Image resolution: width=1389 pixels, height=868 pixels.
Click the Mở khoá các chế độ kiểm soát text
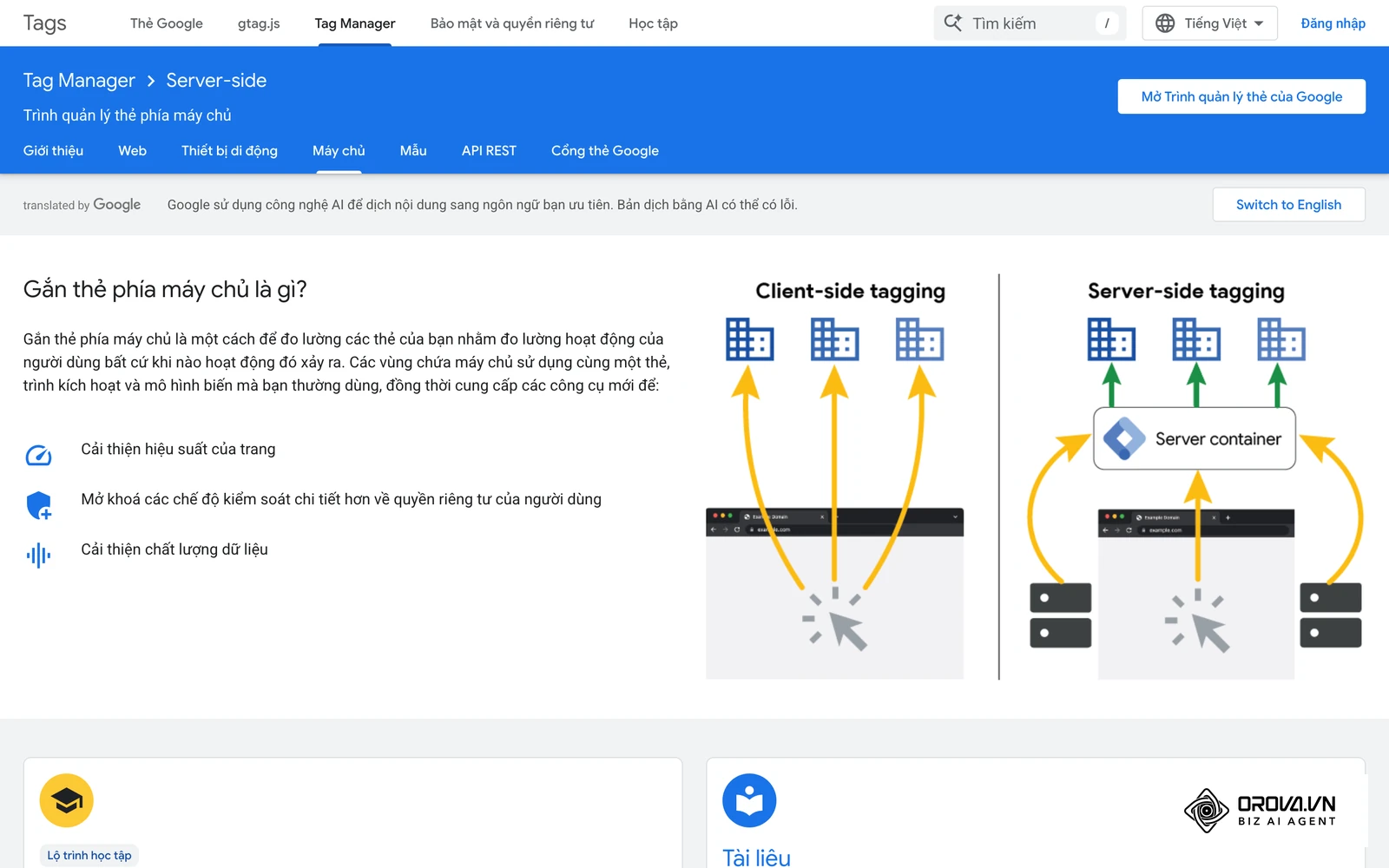click(341, 499)
